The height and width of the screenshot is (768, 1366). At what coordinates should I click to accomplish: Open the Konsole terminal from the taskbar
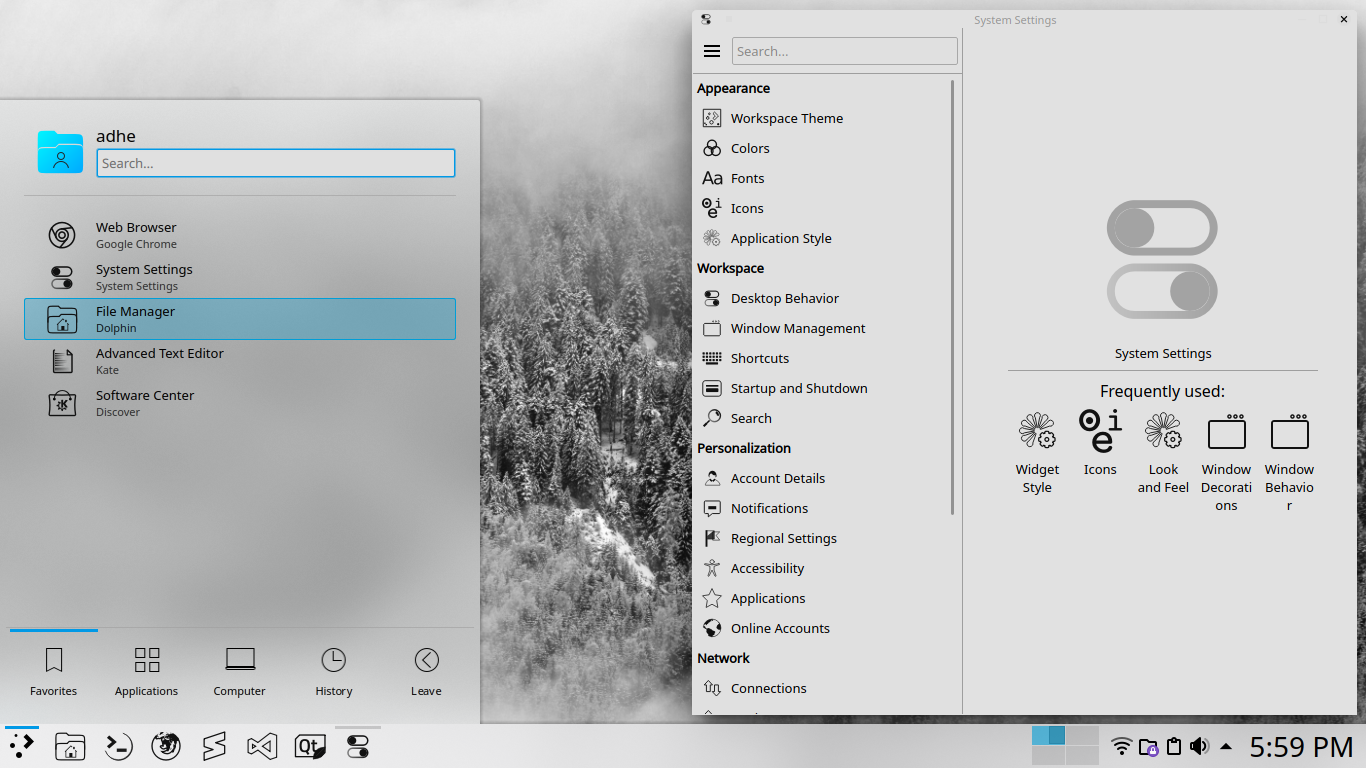[118, 746]
